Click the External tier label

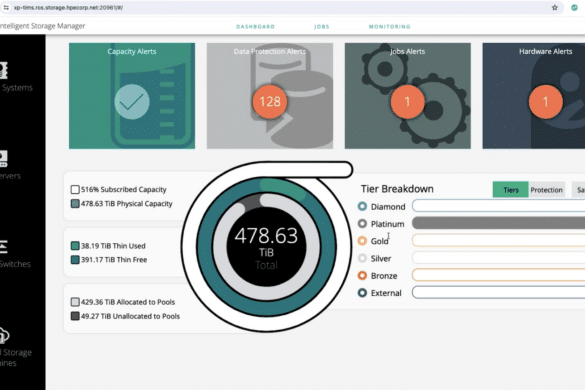(386, 293)
